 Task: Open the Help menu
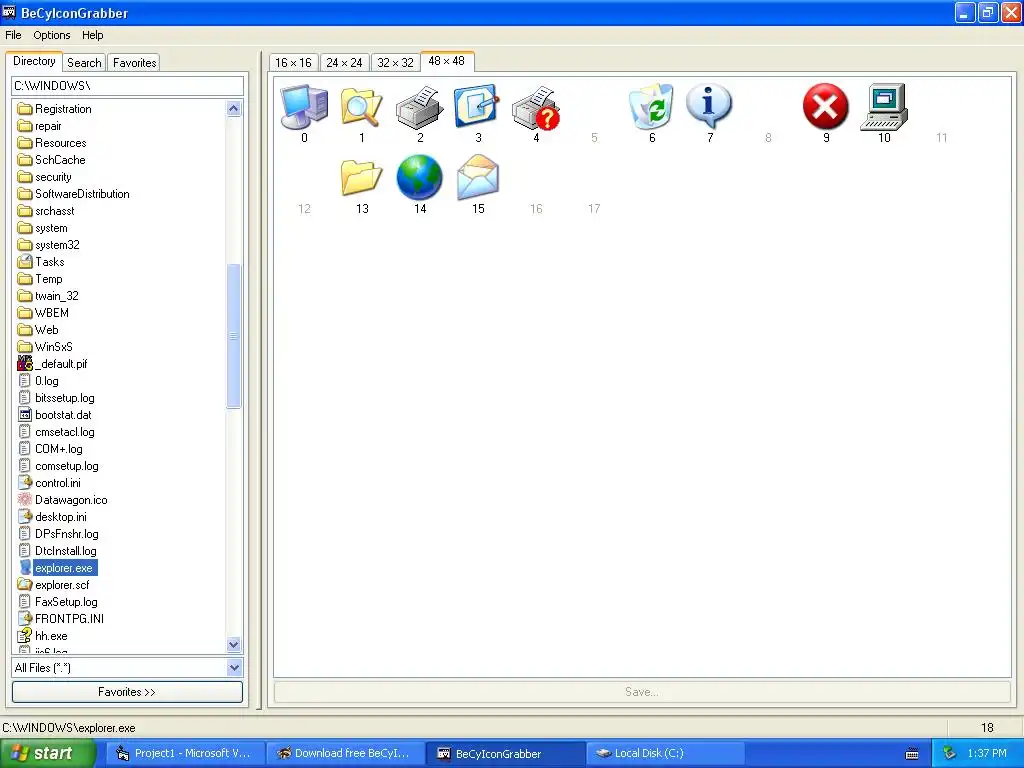(x=92, y=35)
